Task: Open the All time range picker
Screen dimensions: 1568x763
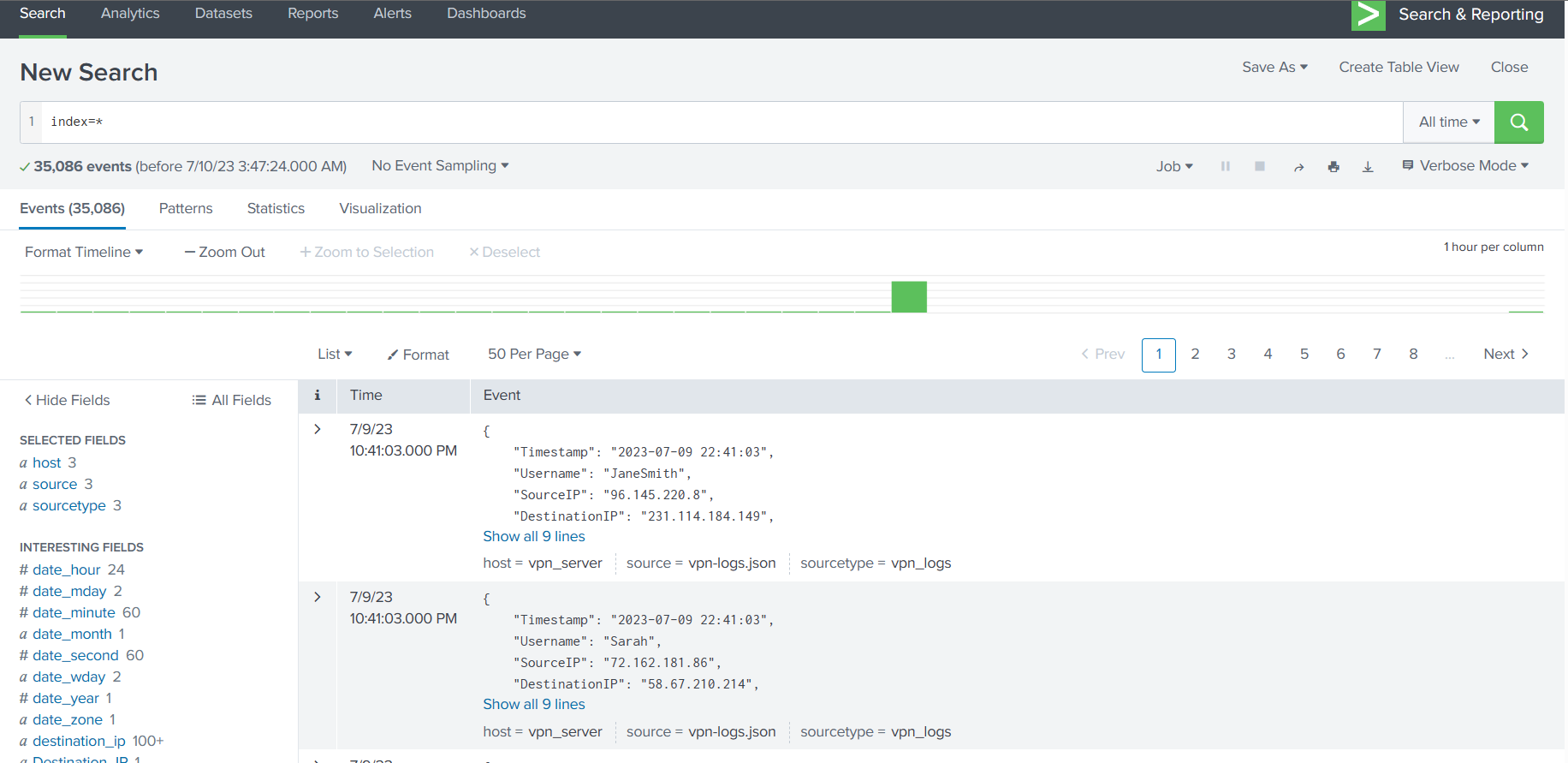Action: [x=1448, y=122]
